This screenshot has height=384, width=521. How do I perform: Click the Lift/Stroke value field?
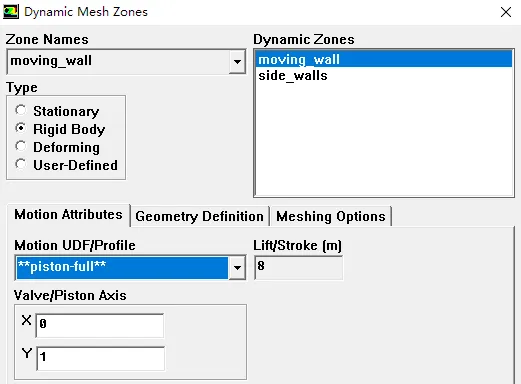coord(298,267)
